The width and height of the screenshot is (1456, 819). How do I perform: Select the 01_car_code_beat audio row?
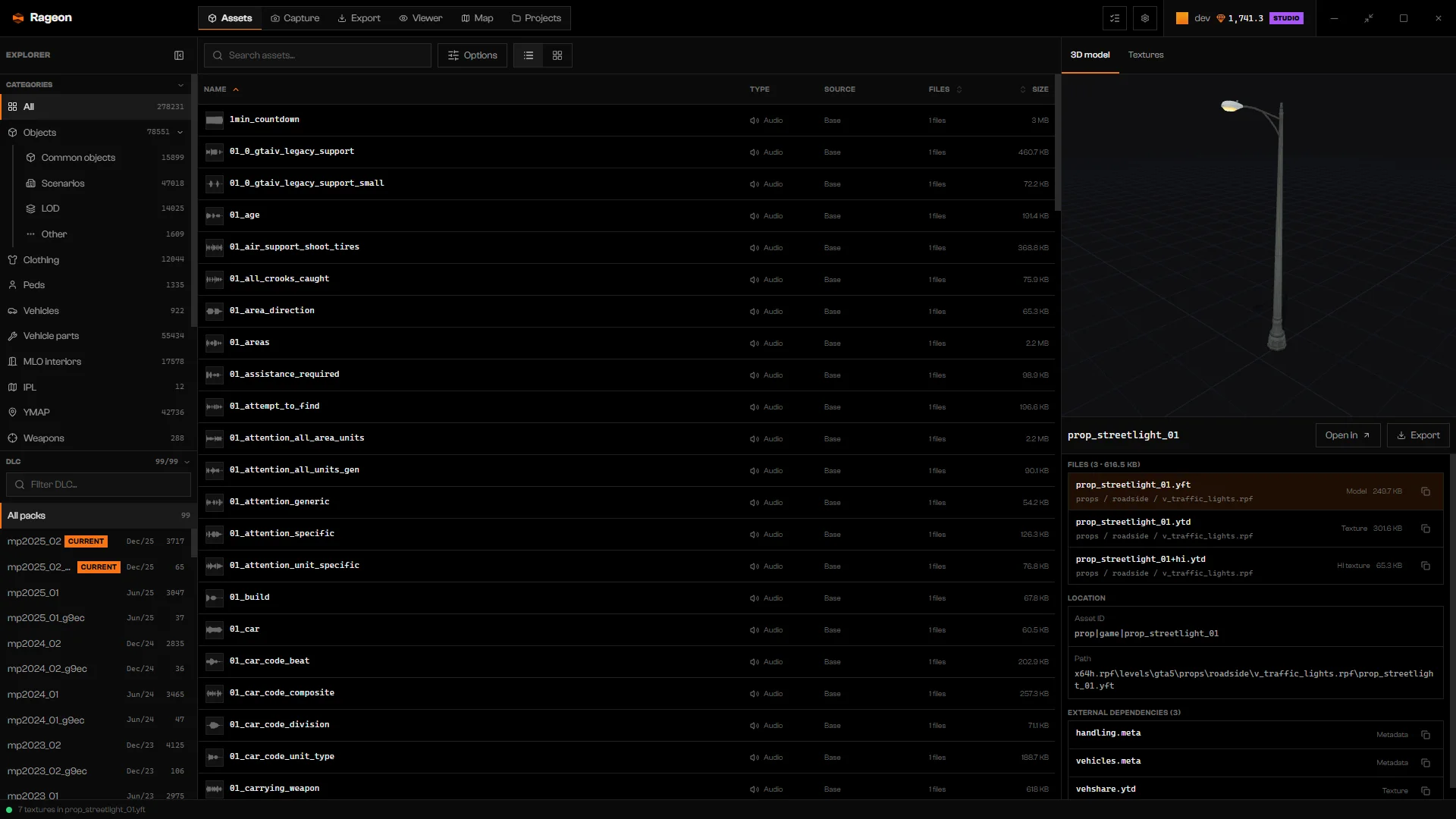click(x=626, y=662)
